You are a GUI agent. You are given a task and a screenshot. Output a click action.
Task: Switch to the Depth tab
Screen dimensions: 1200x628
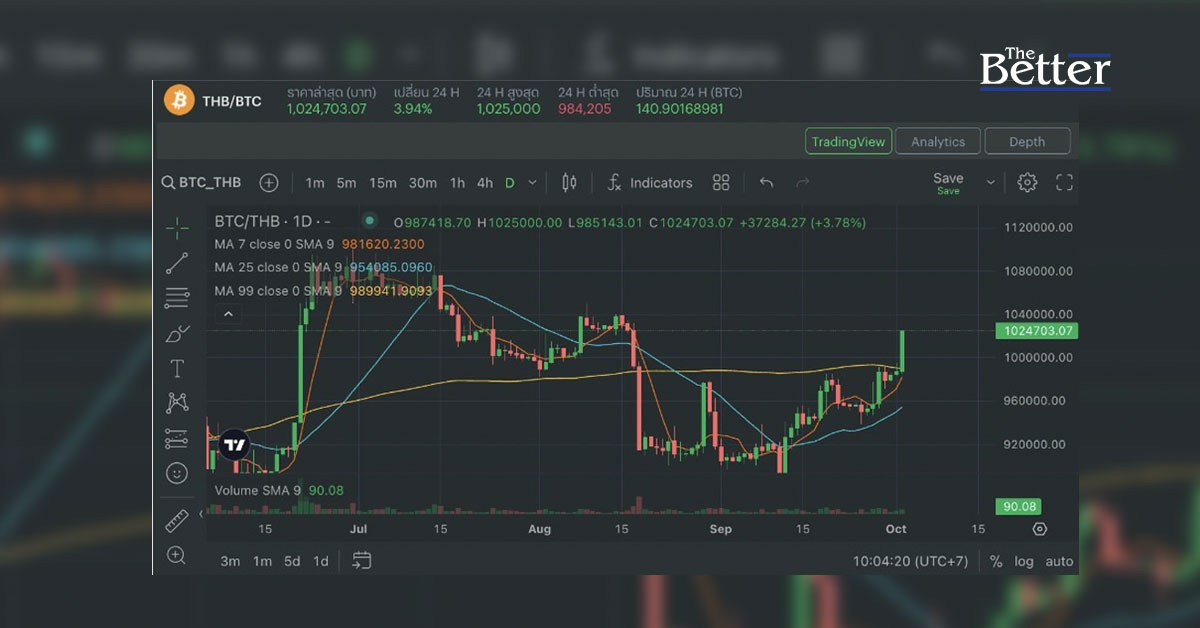point(1026,142)
